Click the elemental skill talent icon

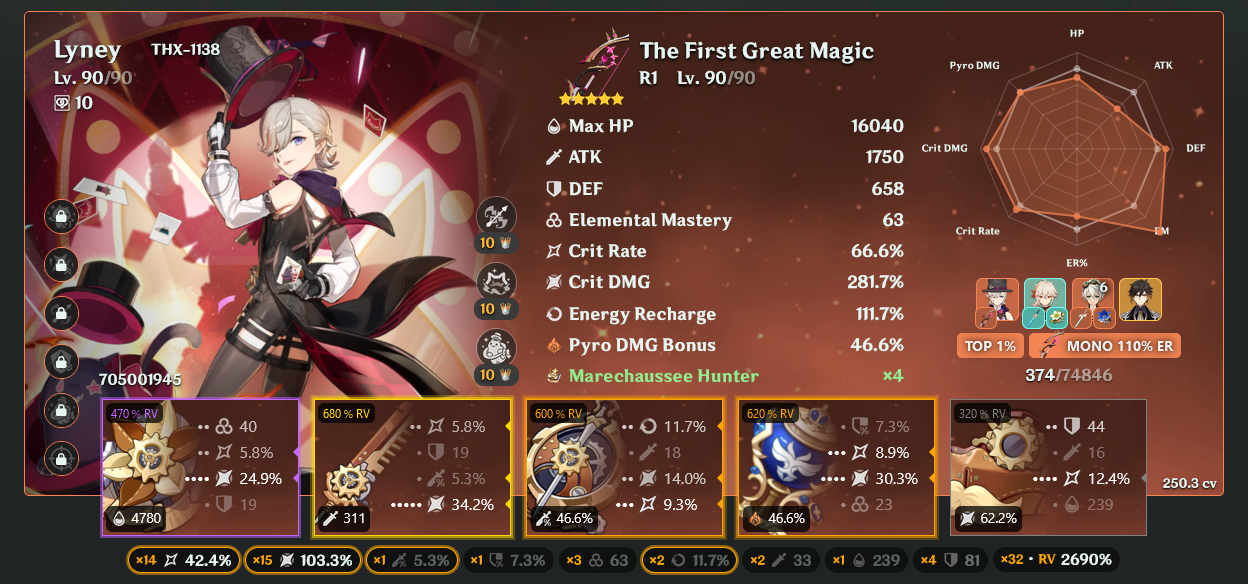pyautogui.click(x=496, y=280)
